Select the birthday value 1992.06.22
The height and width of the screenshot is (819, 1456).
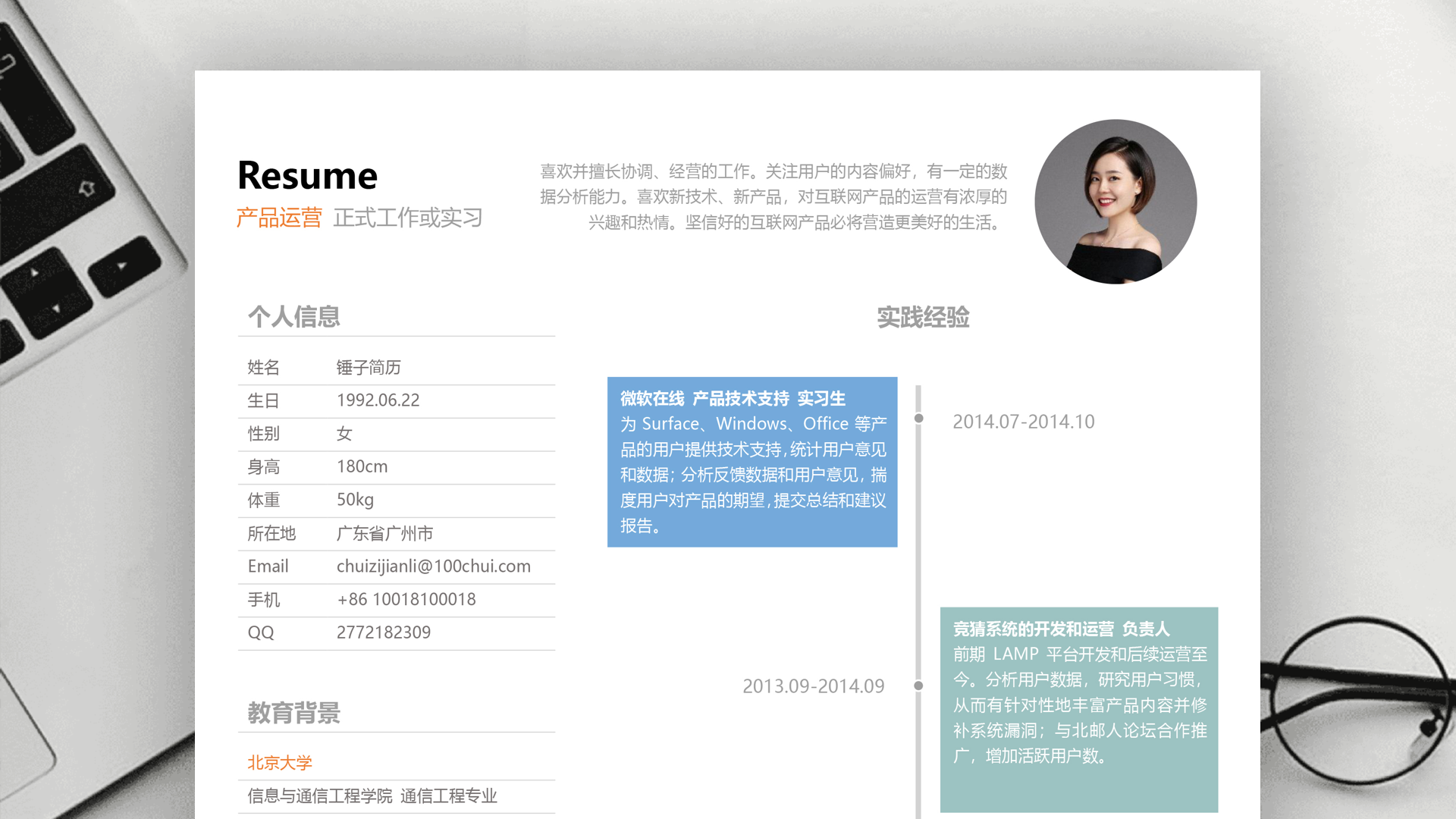(378, 400)
